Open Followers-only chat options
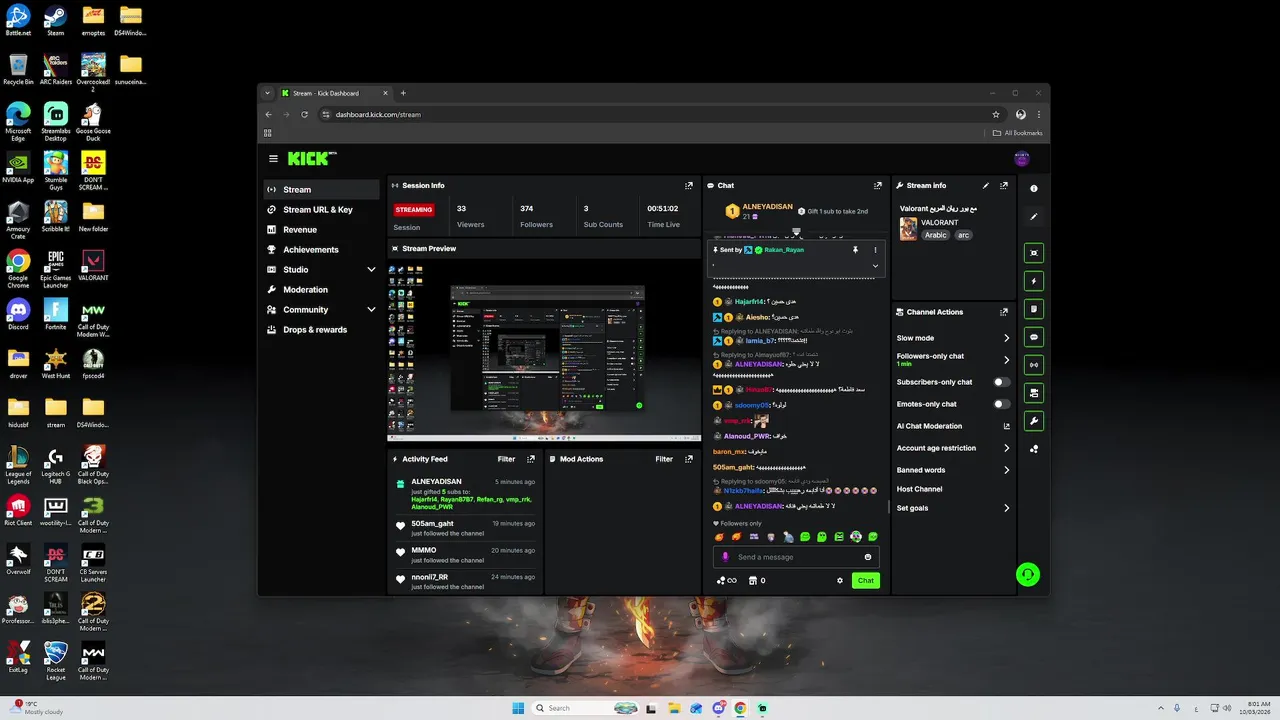This screenshot has height=720, width=1280. (x=953, y=359)
